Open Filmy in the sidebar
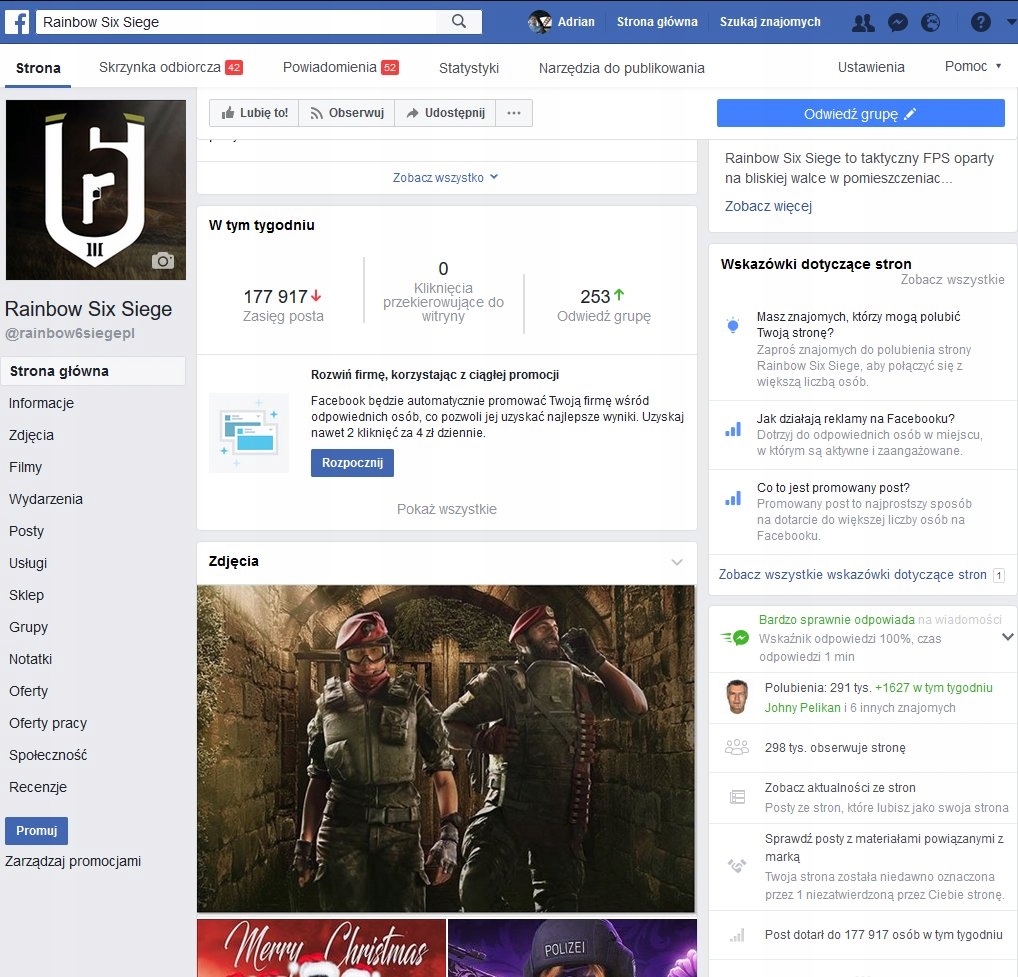The image size is (1018, 977). [x=25, y=467]
